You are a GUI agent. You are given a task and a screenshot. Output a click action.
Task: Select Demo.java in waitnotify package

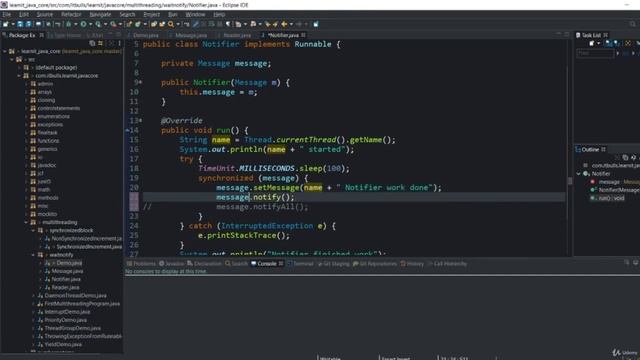(69, 263)
